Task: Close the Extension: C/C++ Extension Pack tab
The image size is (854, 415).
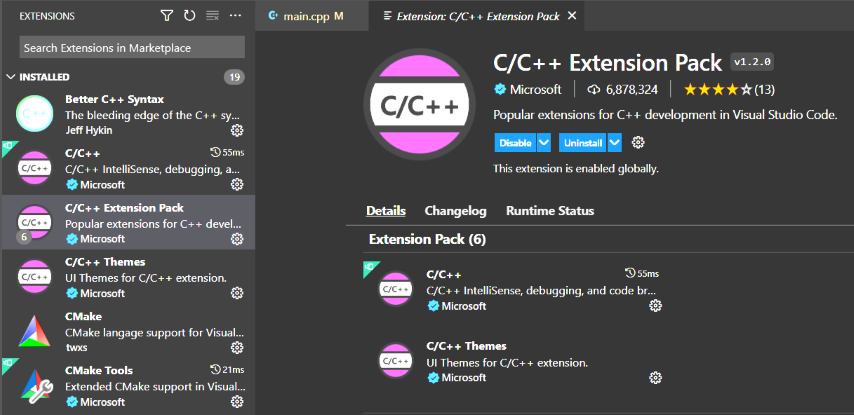Action: (x=572, y=16)
